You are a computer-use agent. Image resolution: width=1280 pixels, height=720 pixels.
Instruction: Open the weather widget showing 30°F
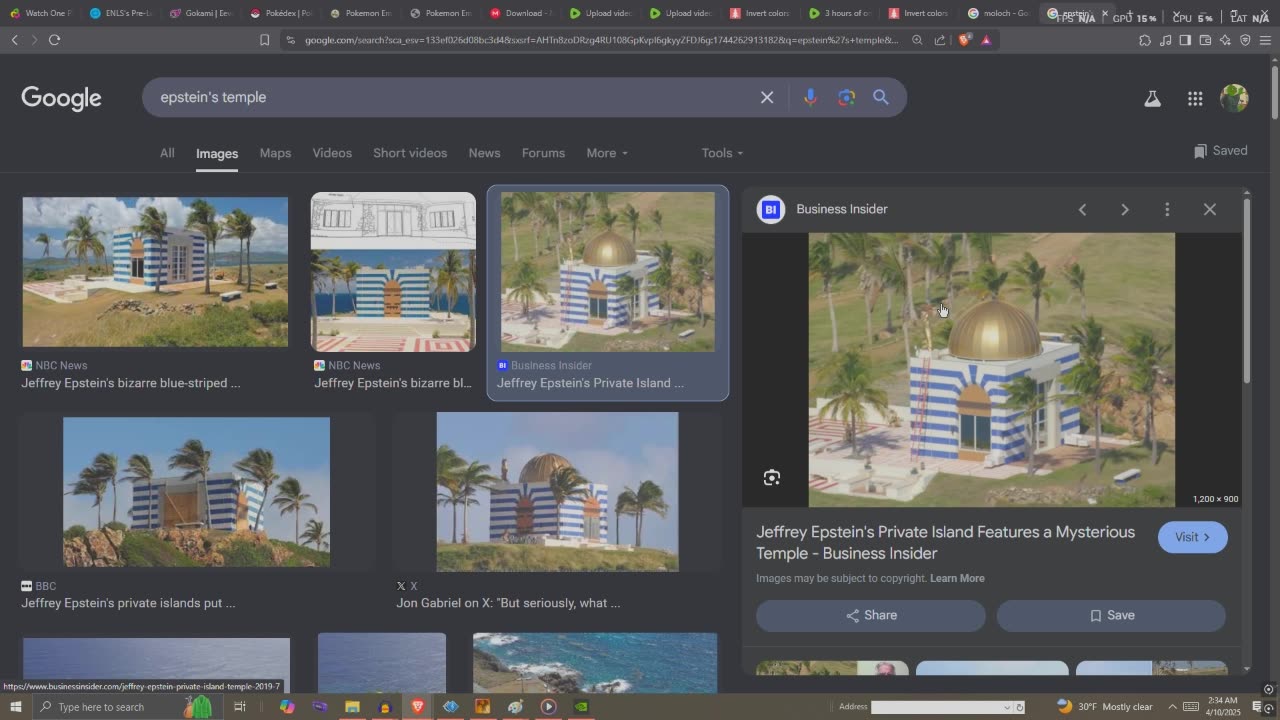1105,707
